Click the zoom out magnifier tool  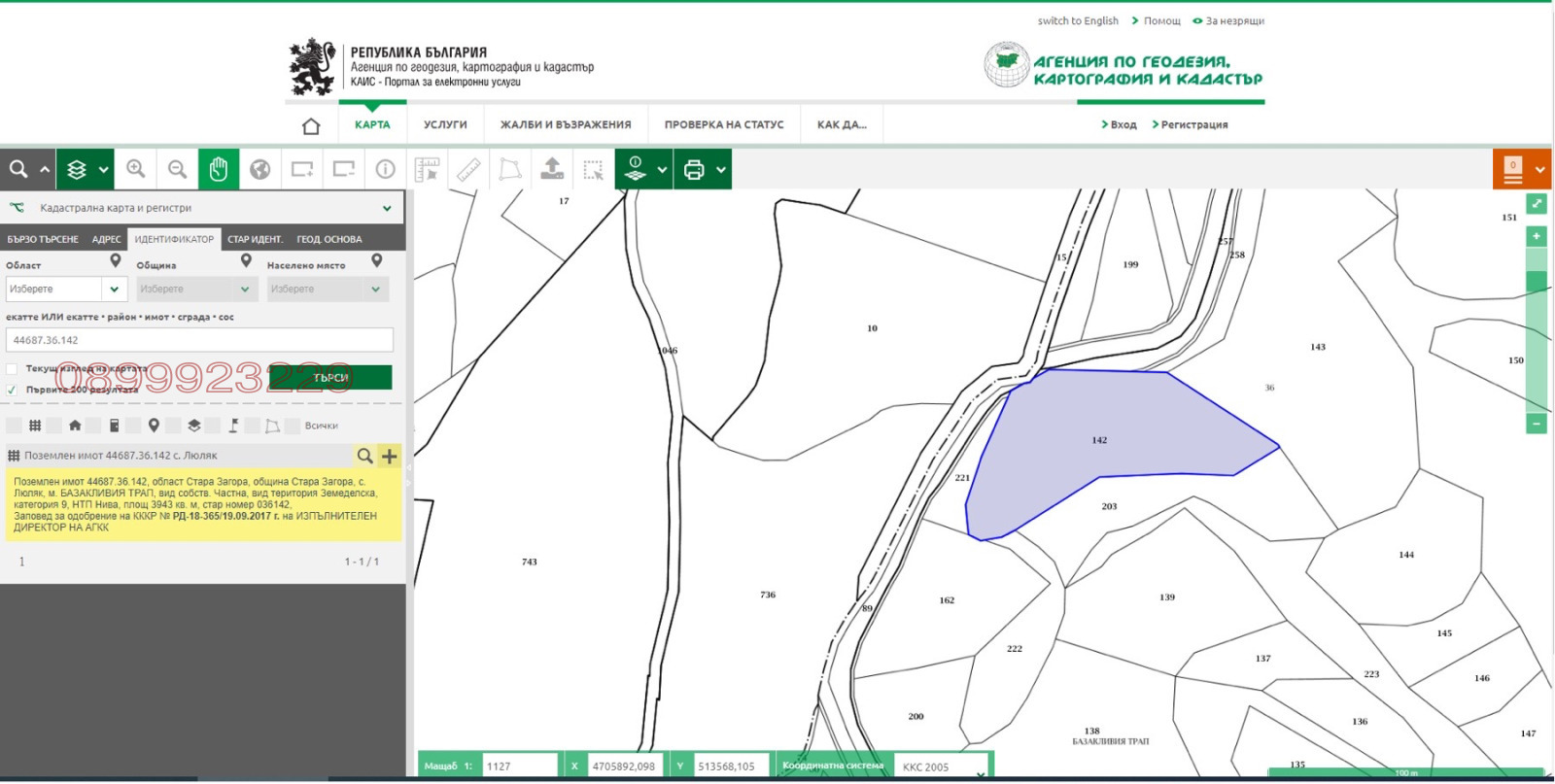[177, 169]
